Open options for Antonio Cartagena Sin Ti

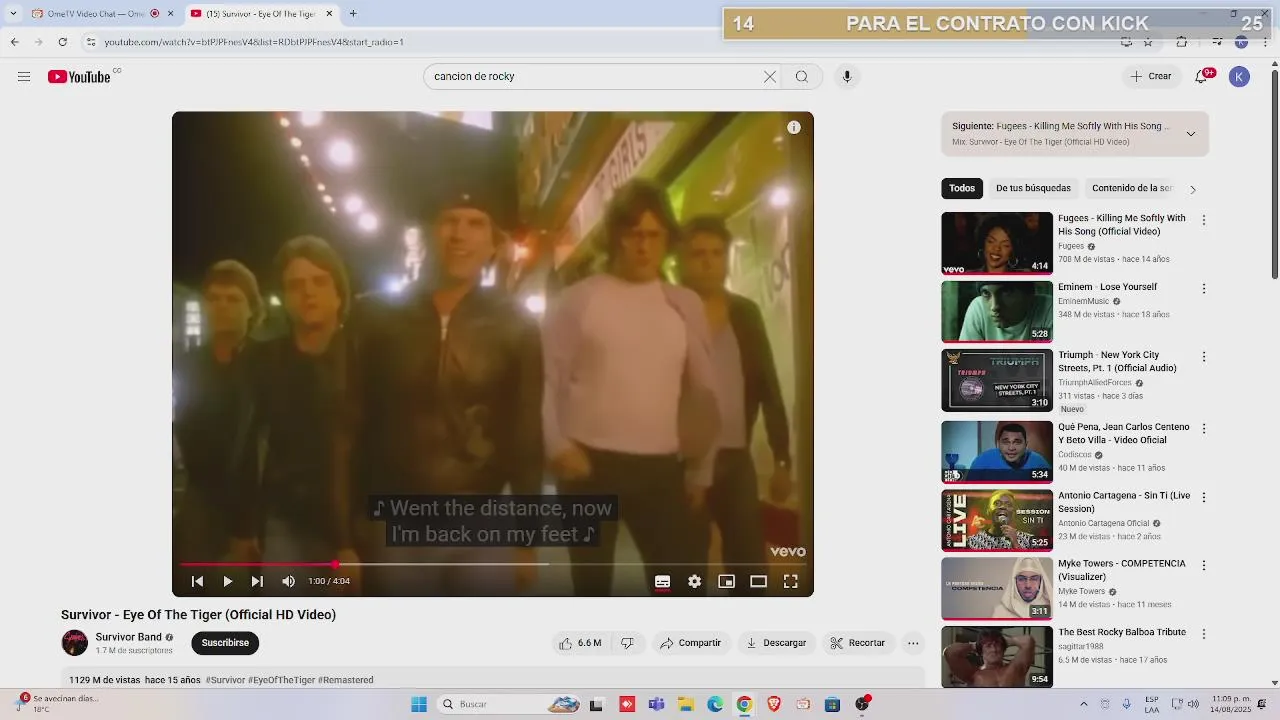tap(1204, 497)
